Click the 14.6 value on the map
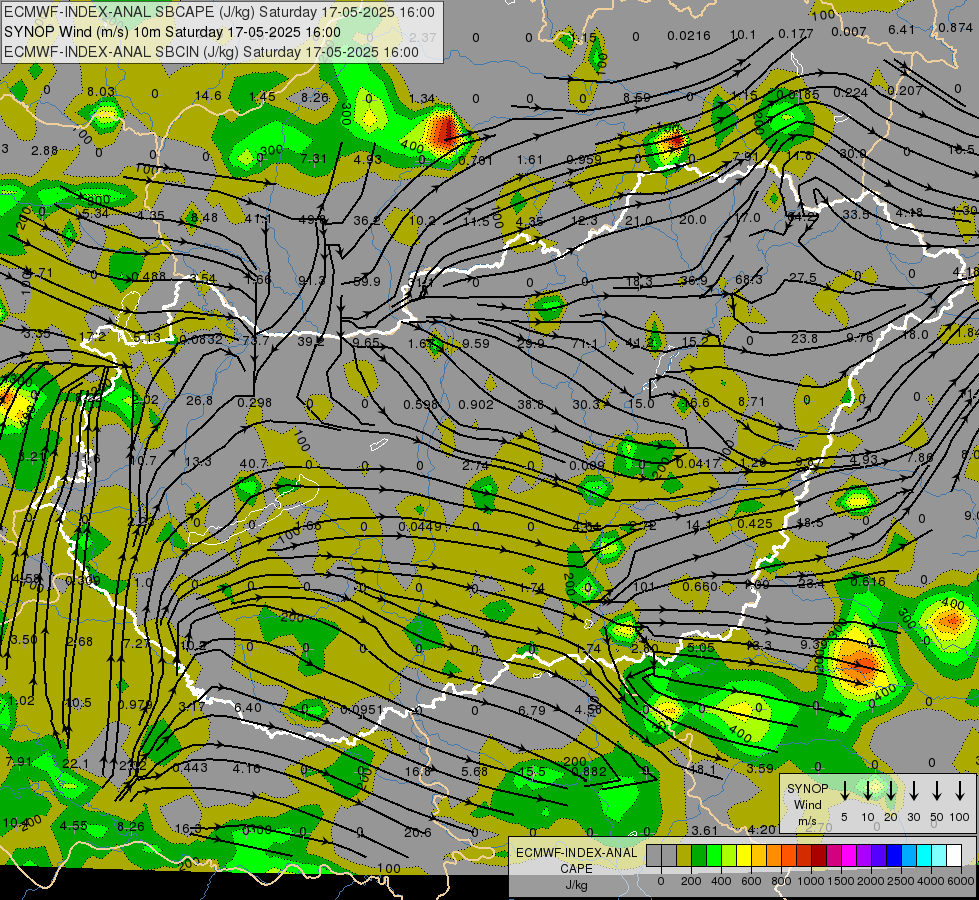The height and width of the screenshot is (900, 979). point(208,96)
